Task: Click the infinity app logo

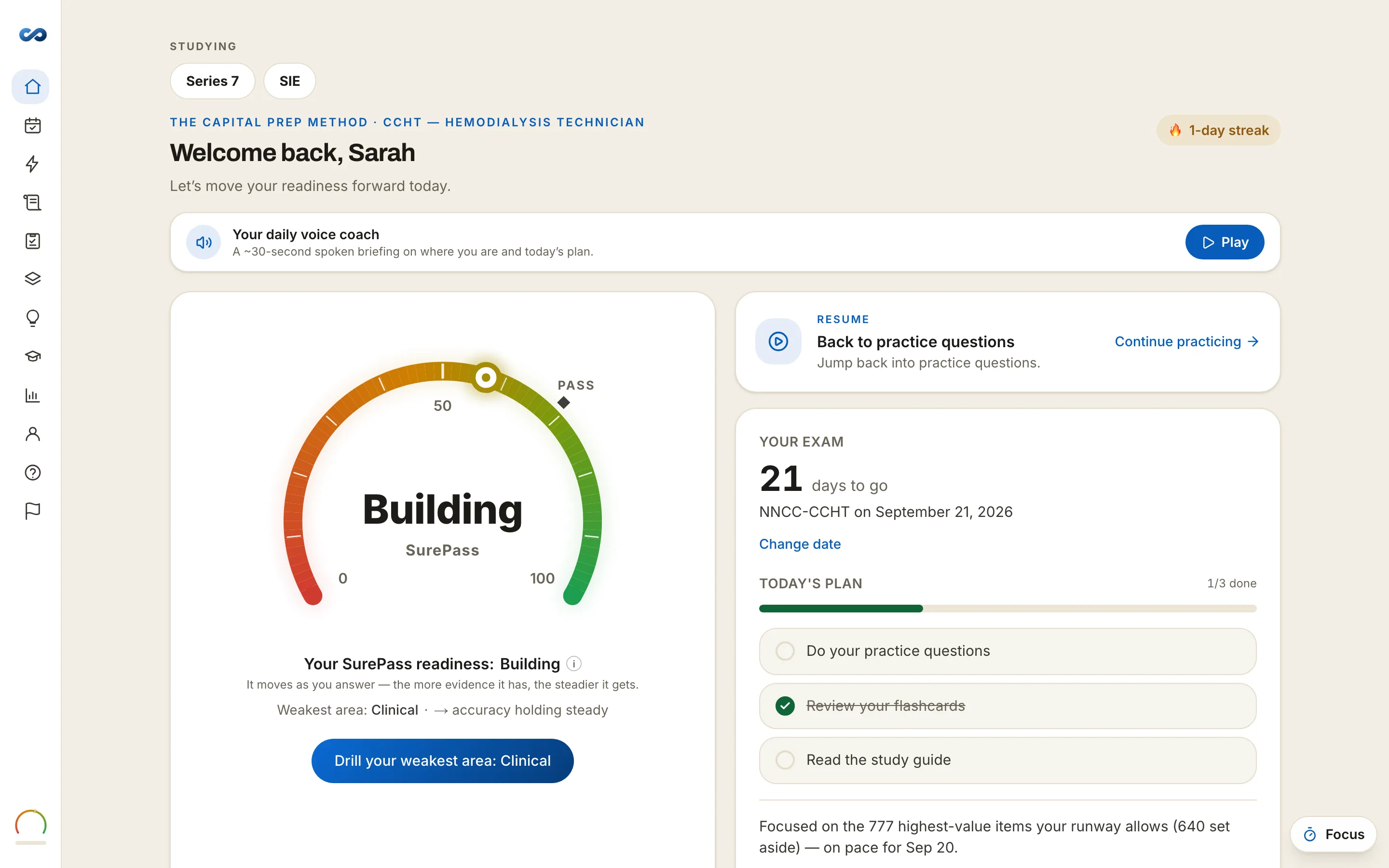Action: point(33,35)
